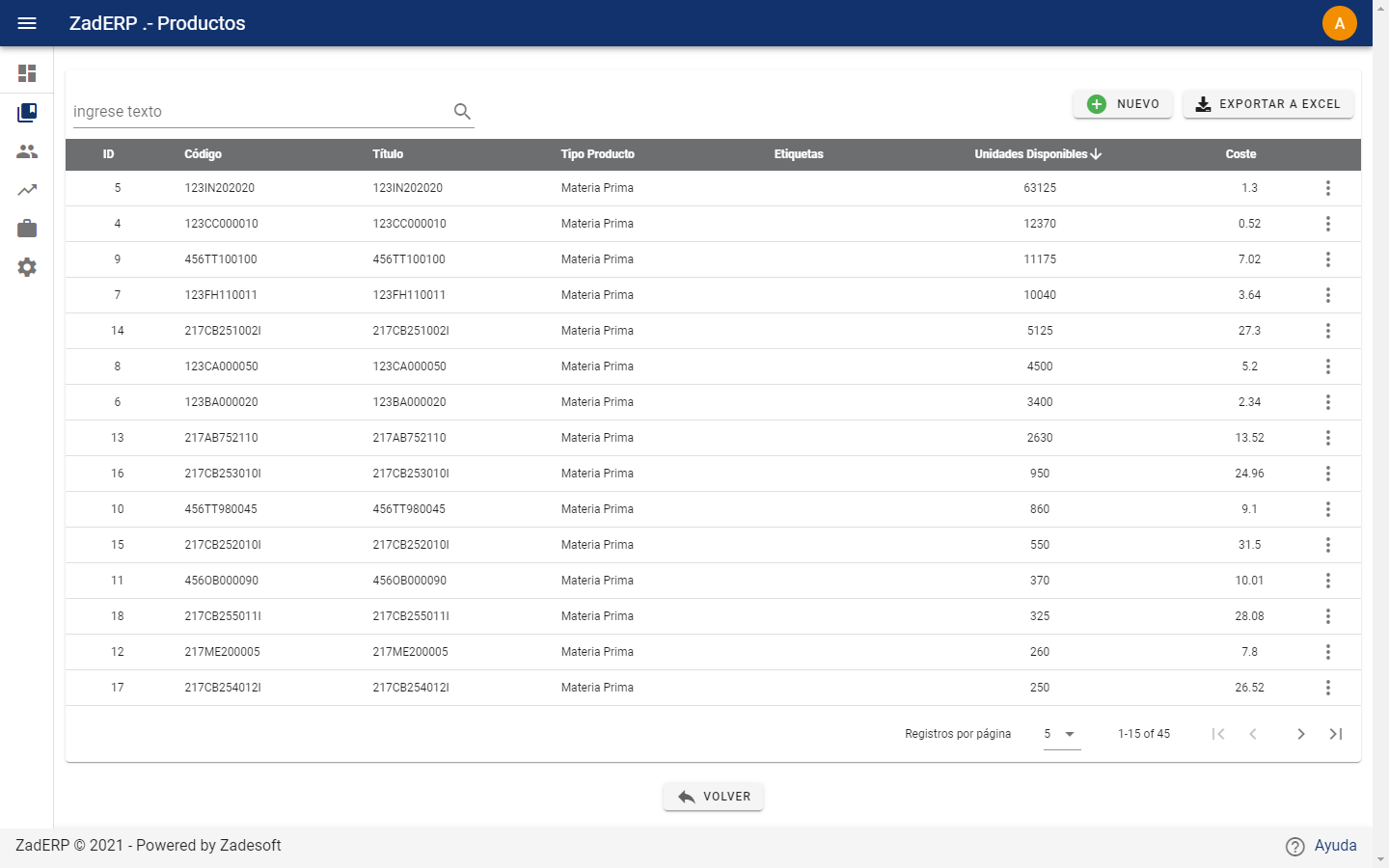Click the ZadERP .- Productos title
Viewport: 1389px width, 868px height.
pos(157,23)
